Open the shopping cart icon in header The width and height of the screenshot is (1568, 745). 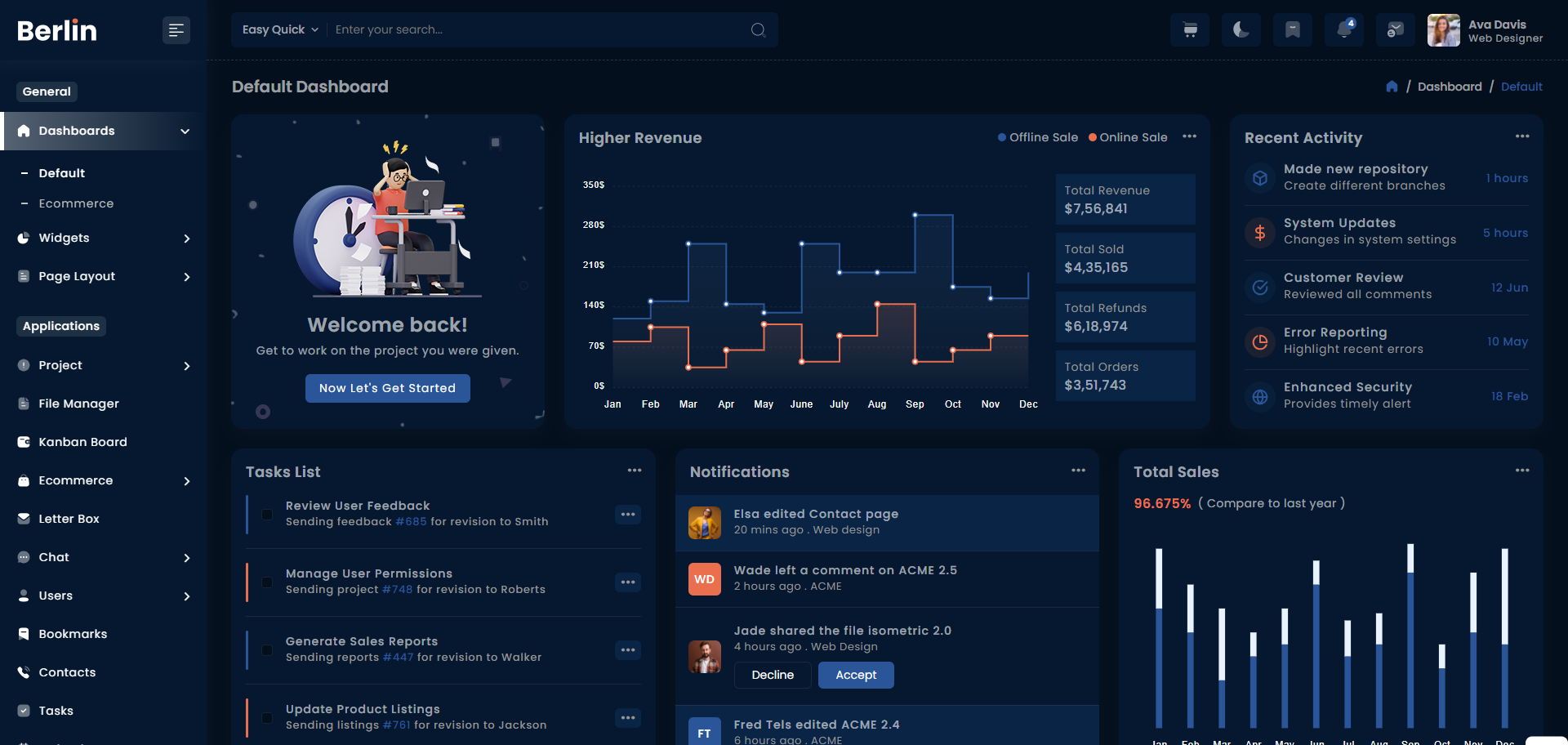pyautogui.click(x=1190, y=30)
